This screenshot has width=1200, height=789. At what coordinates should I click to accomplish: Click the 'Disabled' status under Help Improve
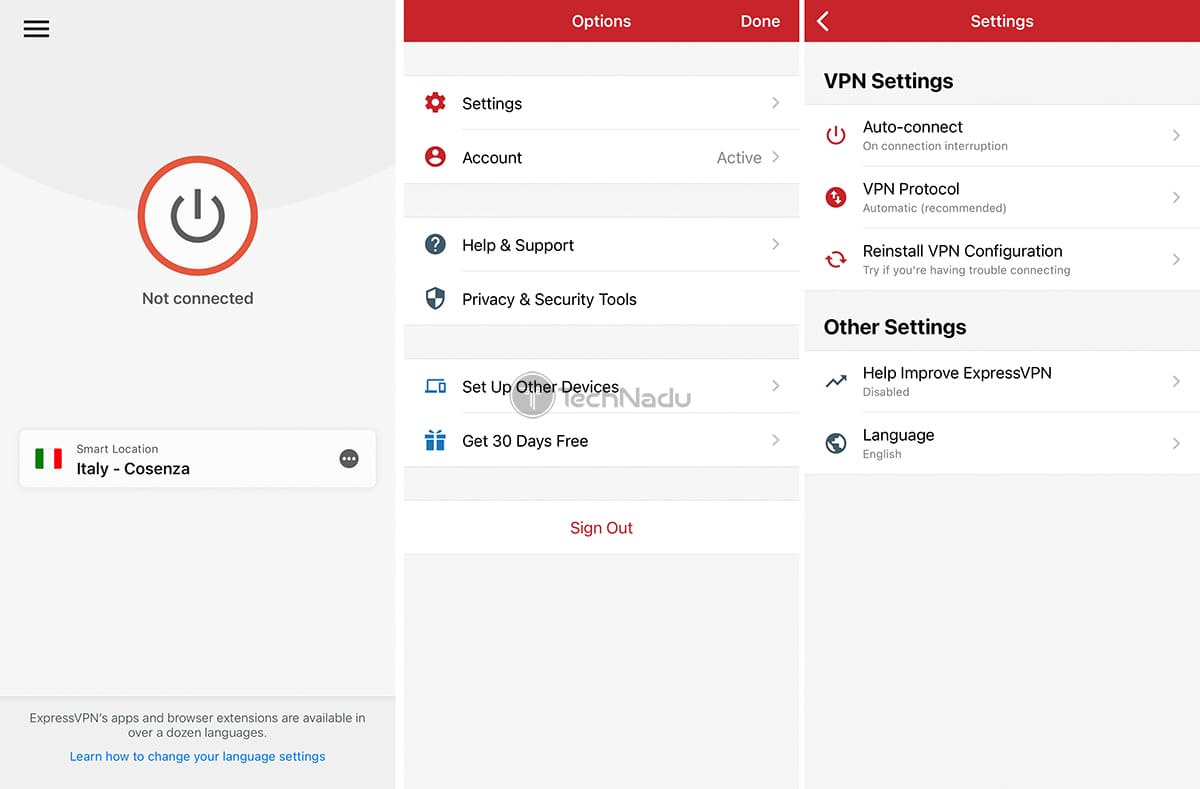[x=886, y=392]
